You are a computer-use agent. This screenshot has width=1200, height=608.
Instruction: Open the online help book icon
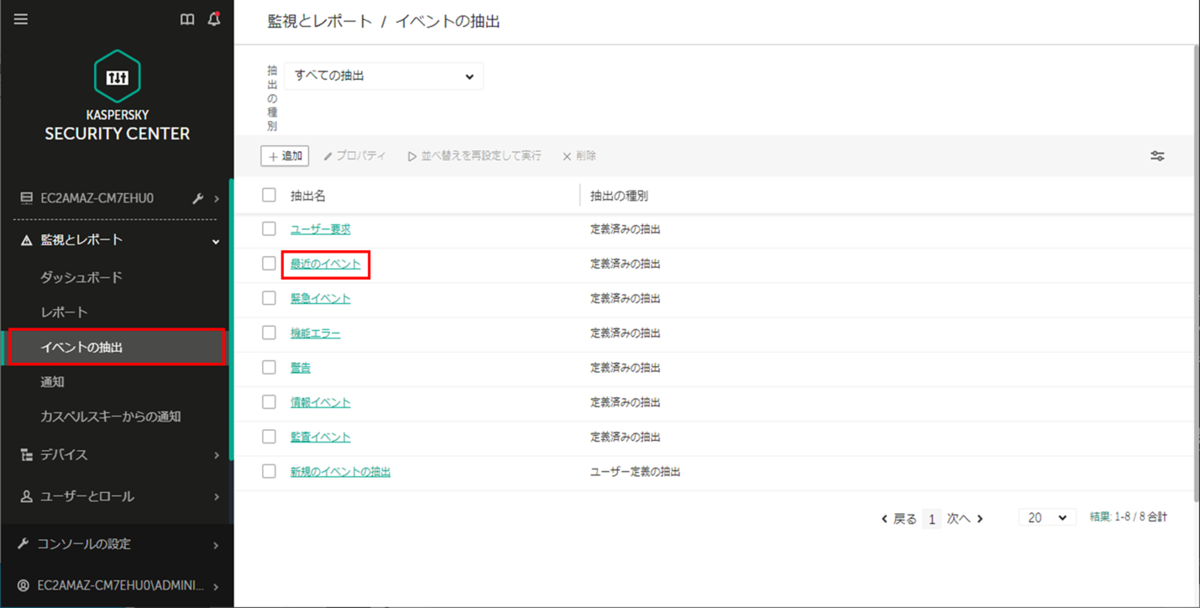click(187, 18)
